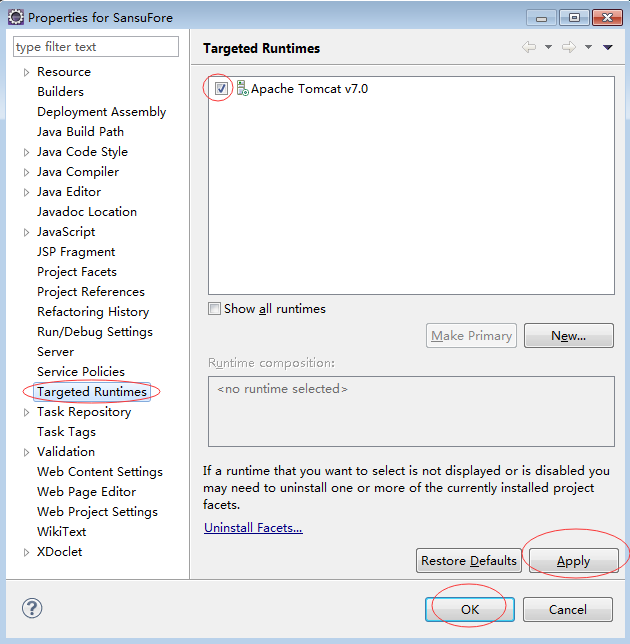630x644 pixels.
Task: Open the forward history dropdown arrow
Action: [x=589, y=47]
